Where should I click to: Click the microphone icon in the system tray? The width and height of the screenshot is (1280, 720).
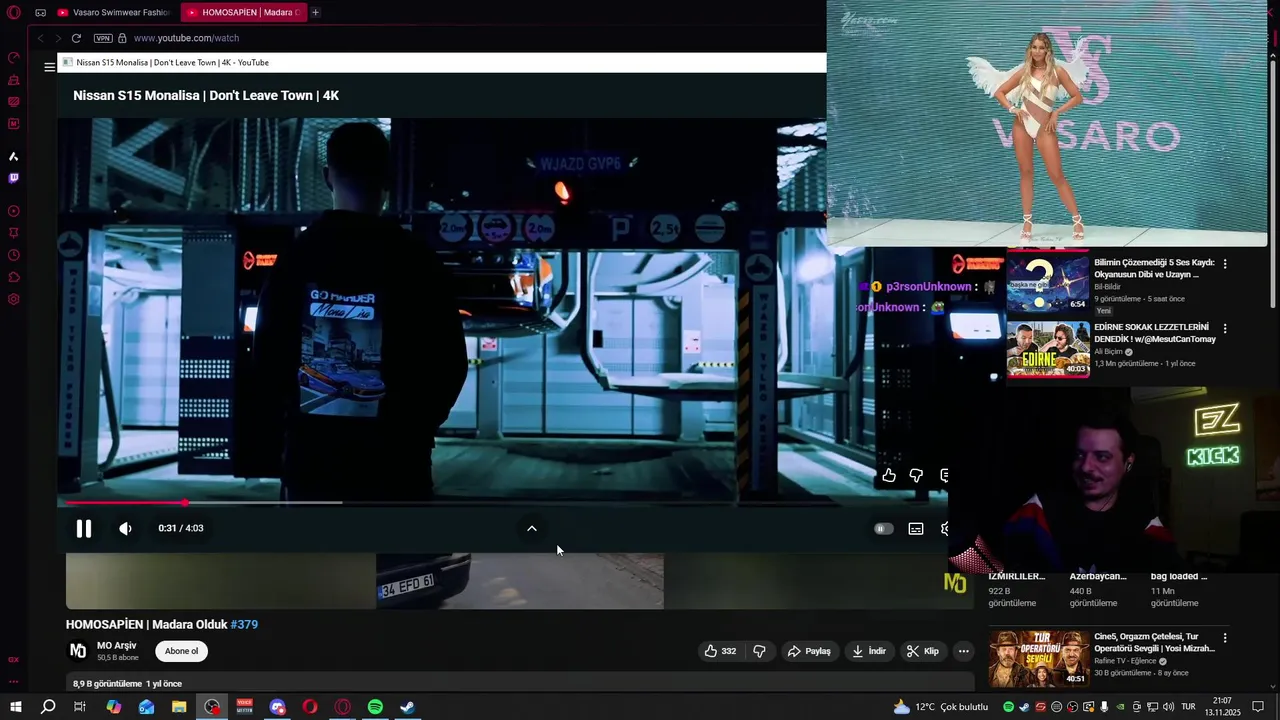(x=1105, y=707)
